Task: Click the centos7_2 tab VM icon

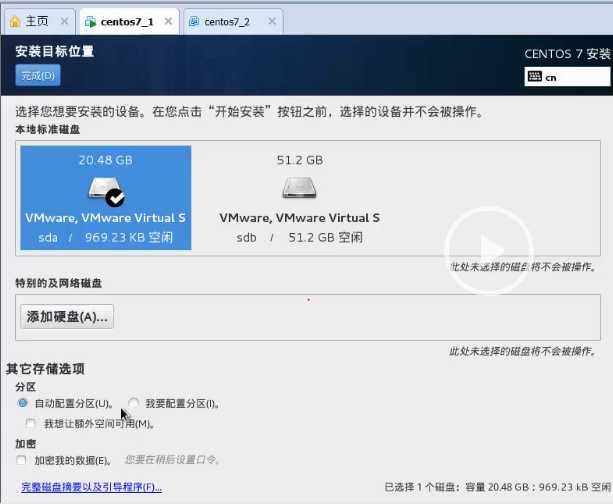Action: pos(194,22)
